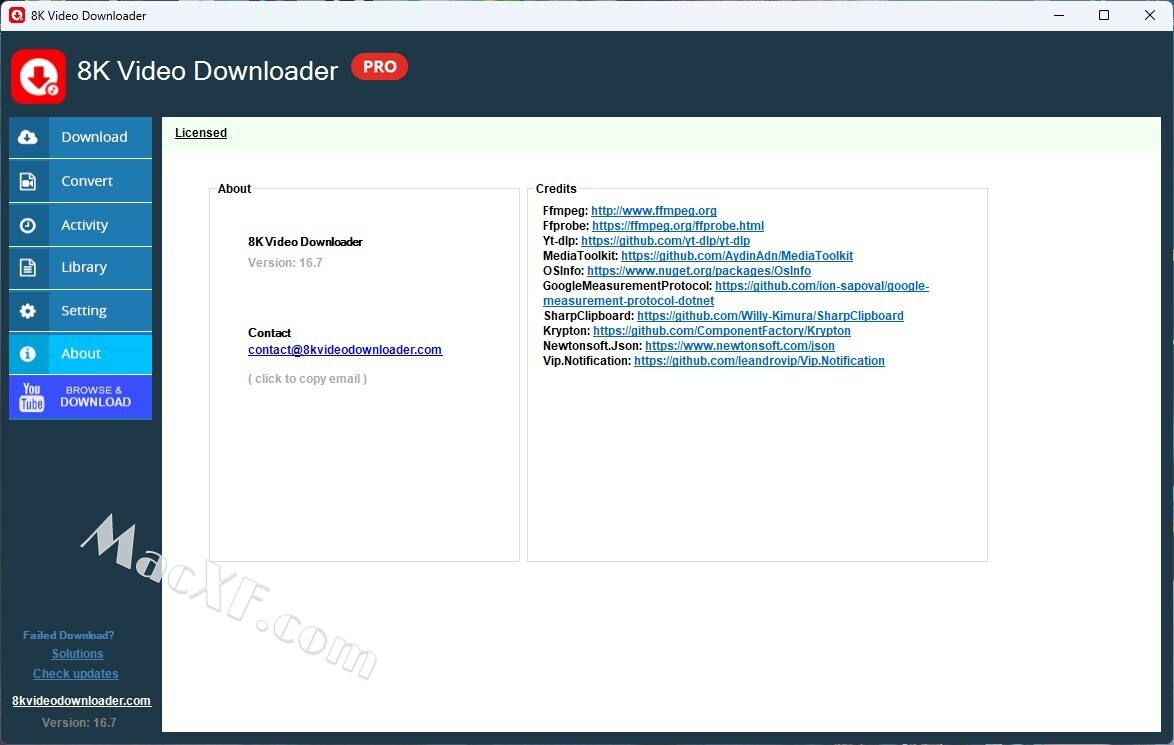Click the Library document icon
This screenshot has height=745, width=1174.
[x=28, y=267]
